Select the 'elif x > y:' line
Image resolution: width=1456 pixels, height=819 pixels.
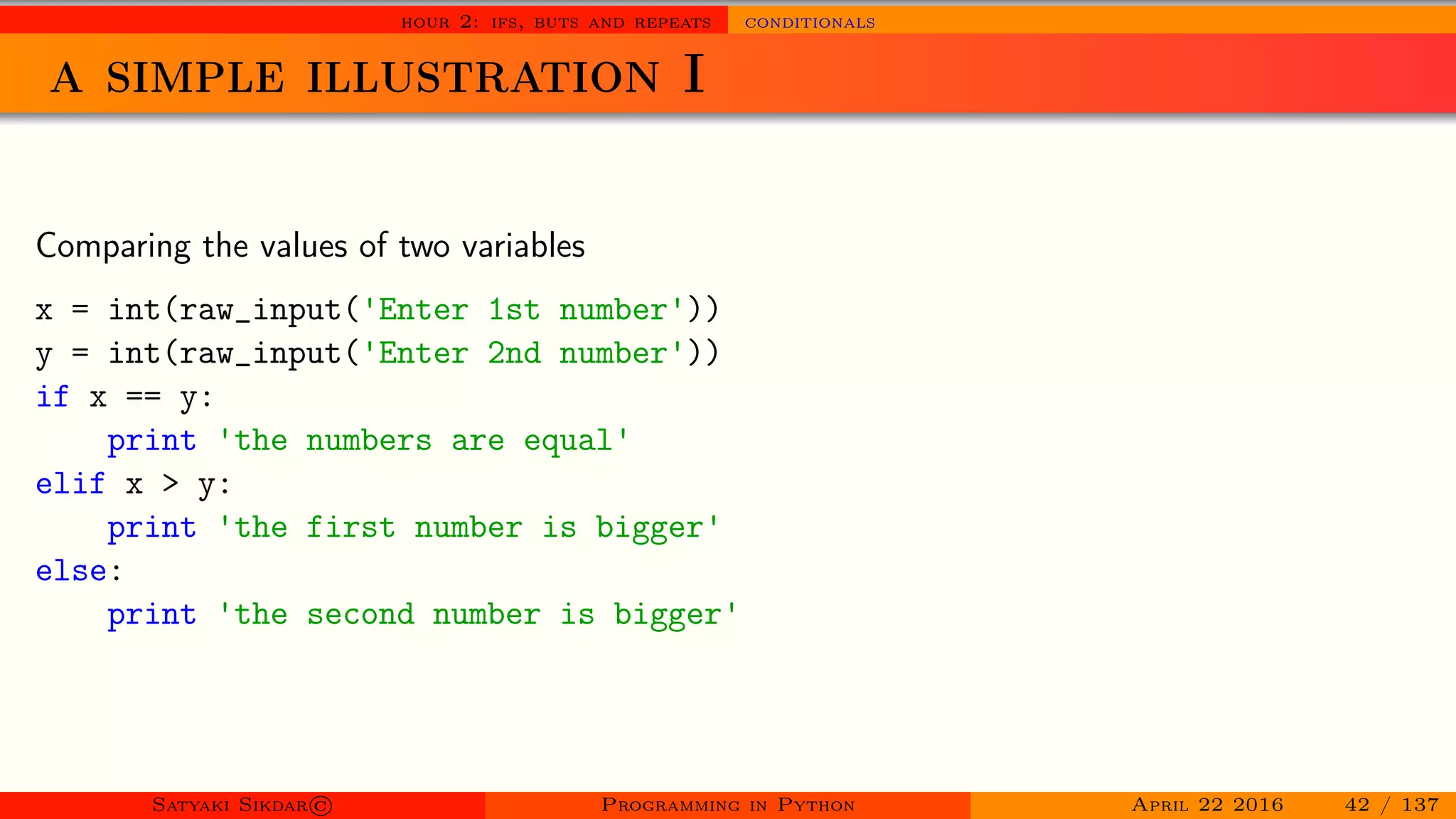tap(133, 485)
